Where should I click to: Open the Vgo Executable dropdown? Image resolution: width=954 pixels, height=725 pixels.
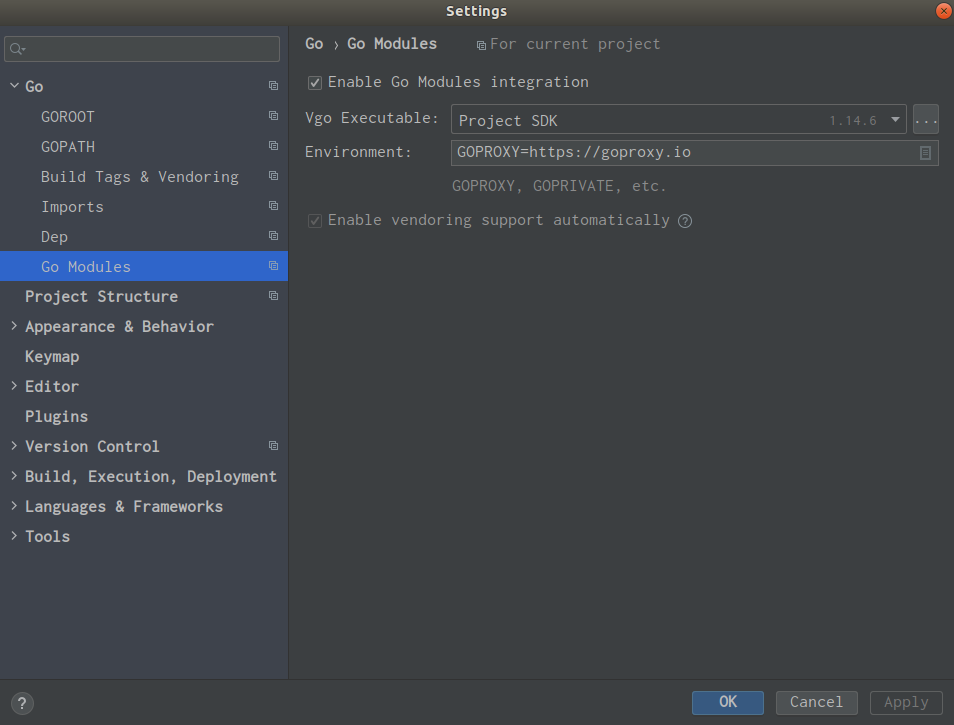pos(896,120)
